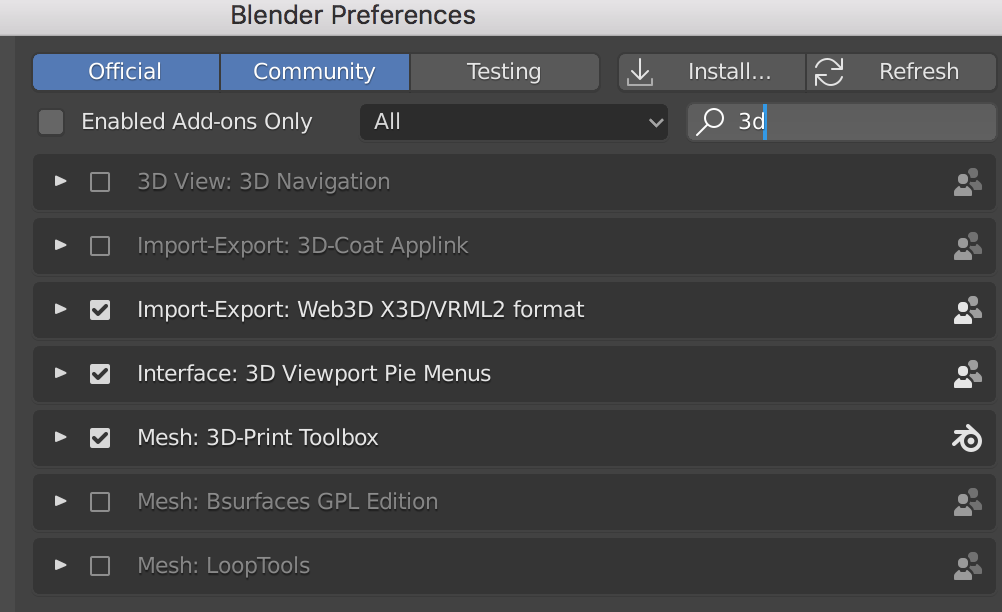Expand the Web3D X3D/VRML2 format details
The height and width of the screenshot is (612, 1002).
[x=61, y=309]
